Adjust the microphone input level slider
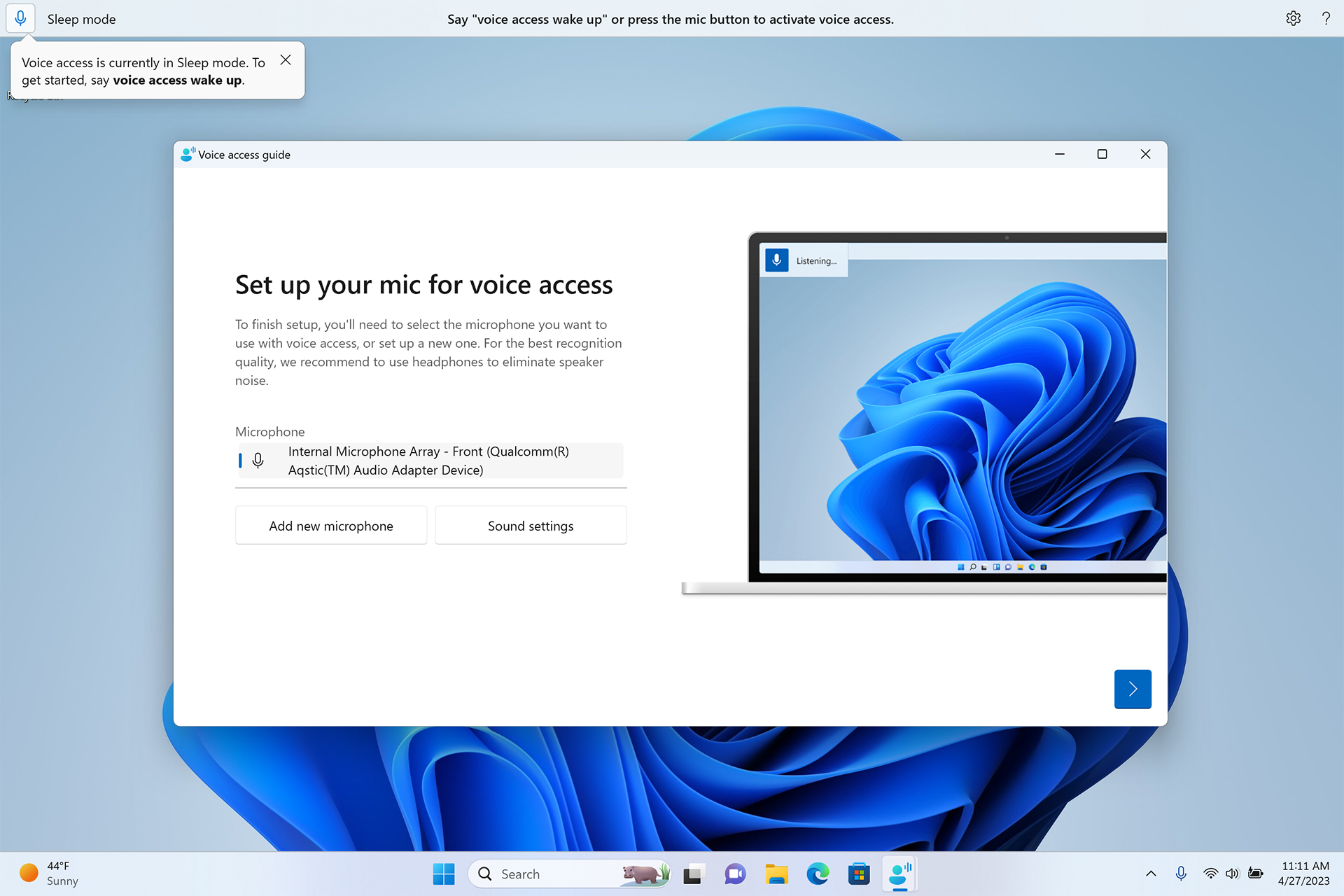This screenshot has height=896, width=1344. tap(243, 461)
